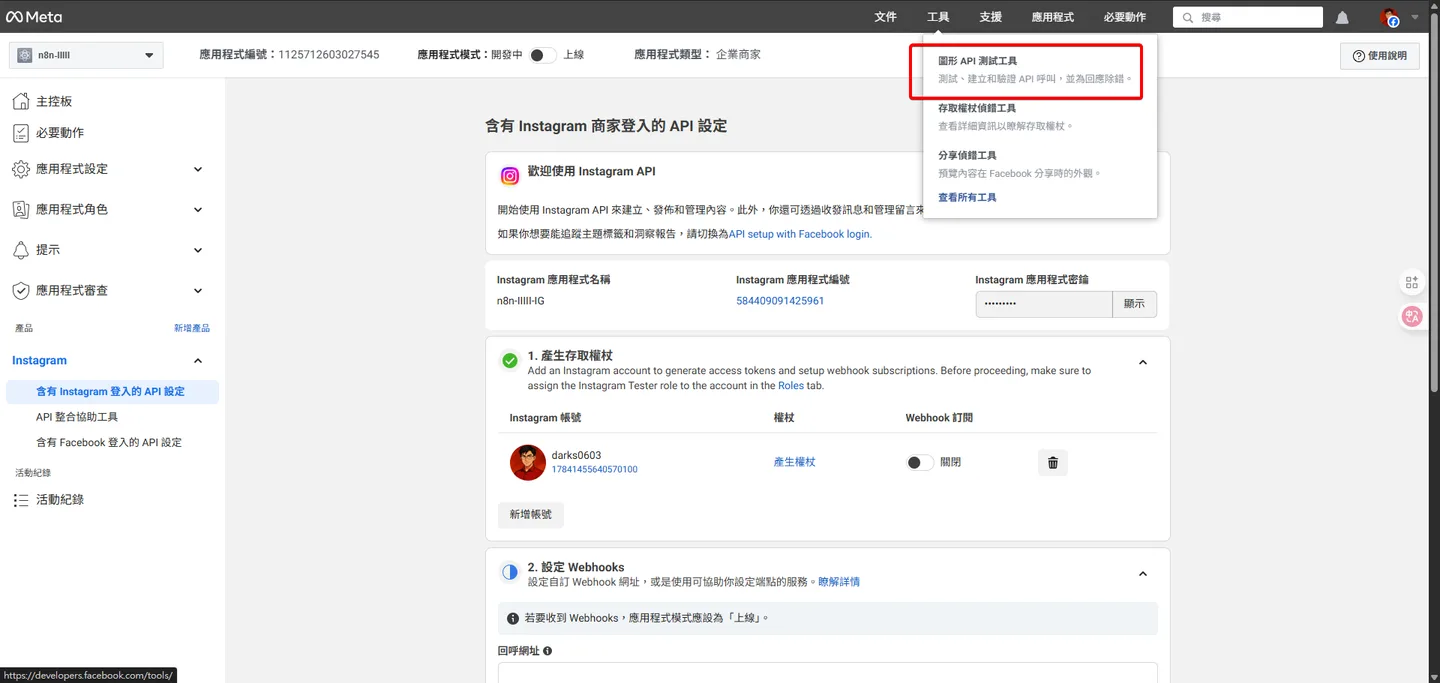
Task: Click the 瞭解詳情 link
Action: [839, 582]
